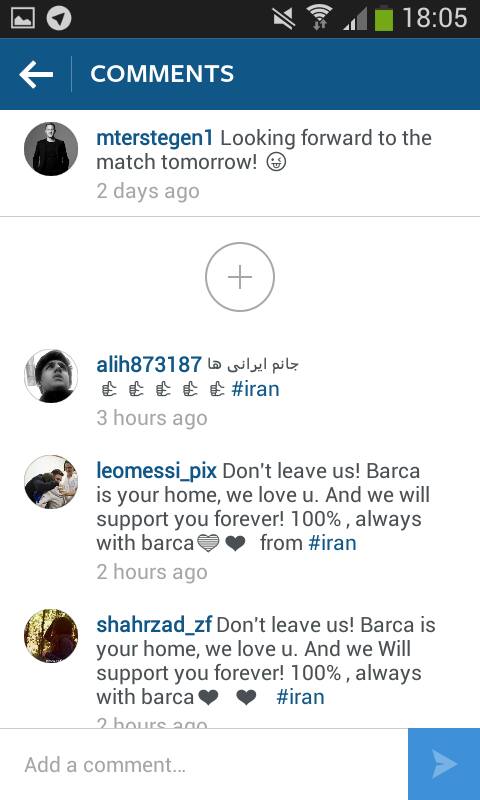
Task: Load more comments with plus circle
Action: 240,277
